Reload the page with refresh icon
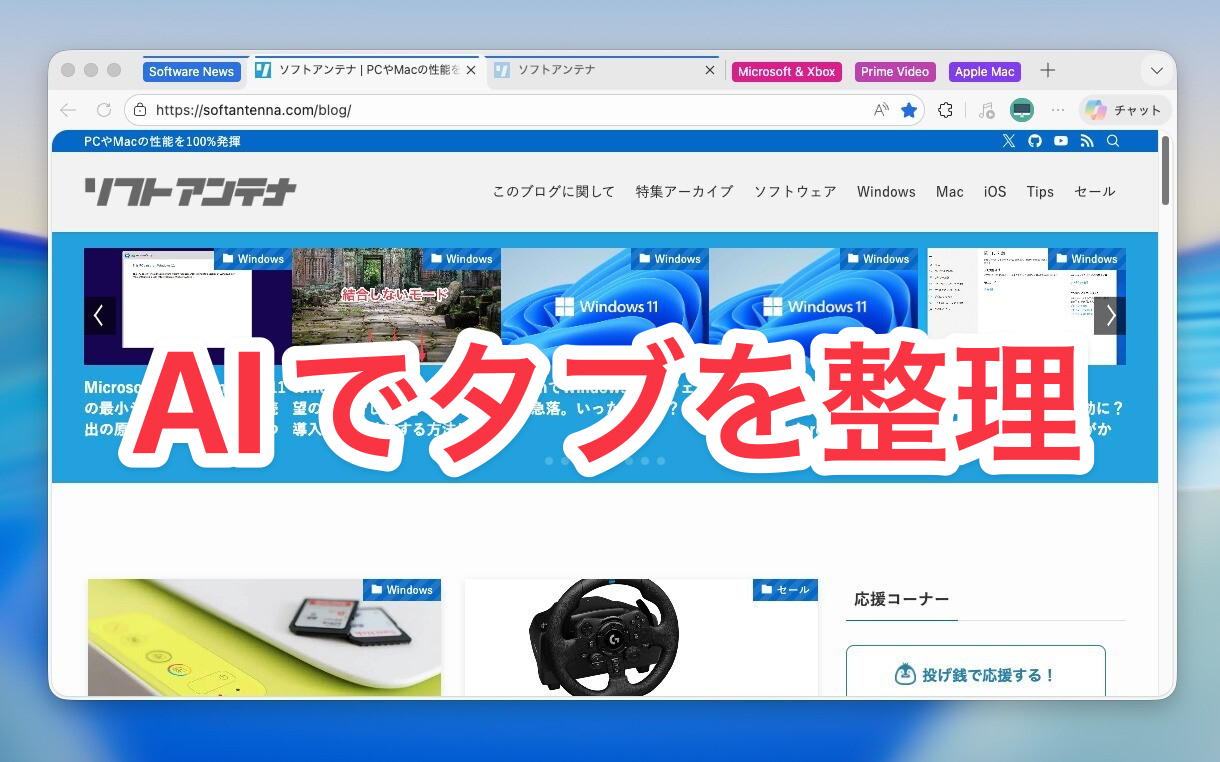This screenshot has width=1220, height=762. point(104,110)
